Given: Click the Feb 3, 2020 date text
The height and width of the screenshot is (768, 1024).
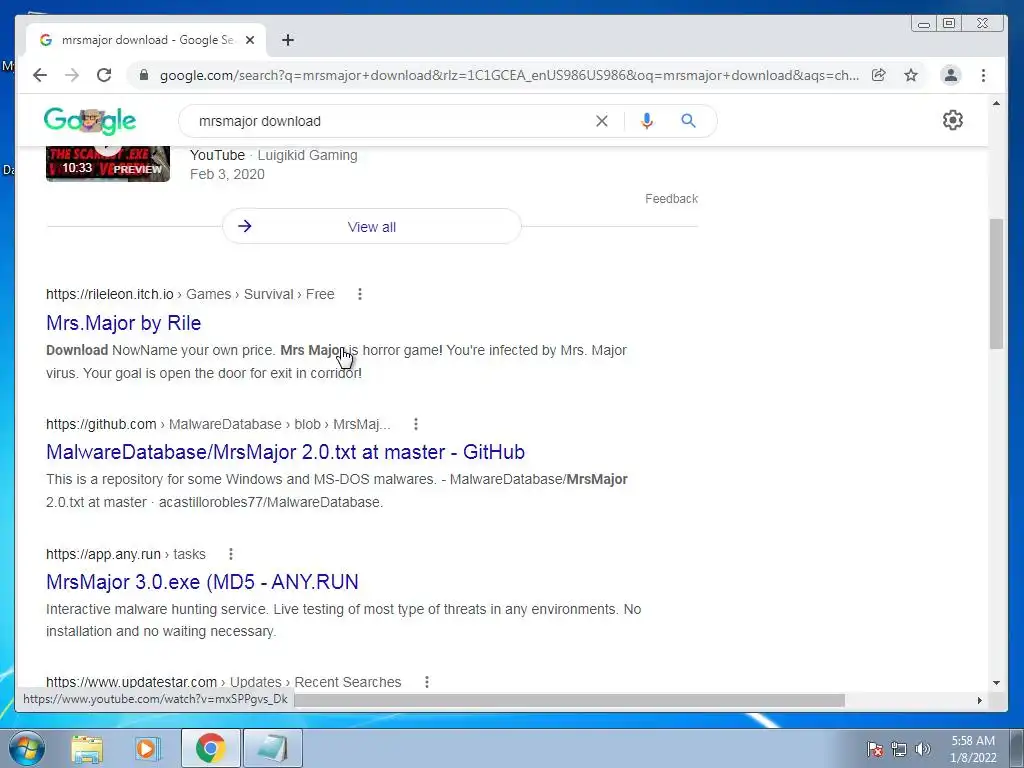Looking at the screenshot, I should (227, 174).
